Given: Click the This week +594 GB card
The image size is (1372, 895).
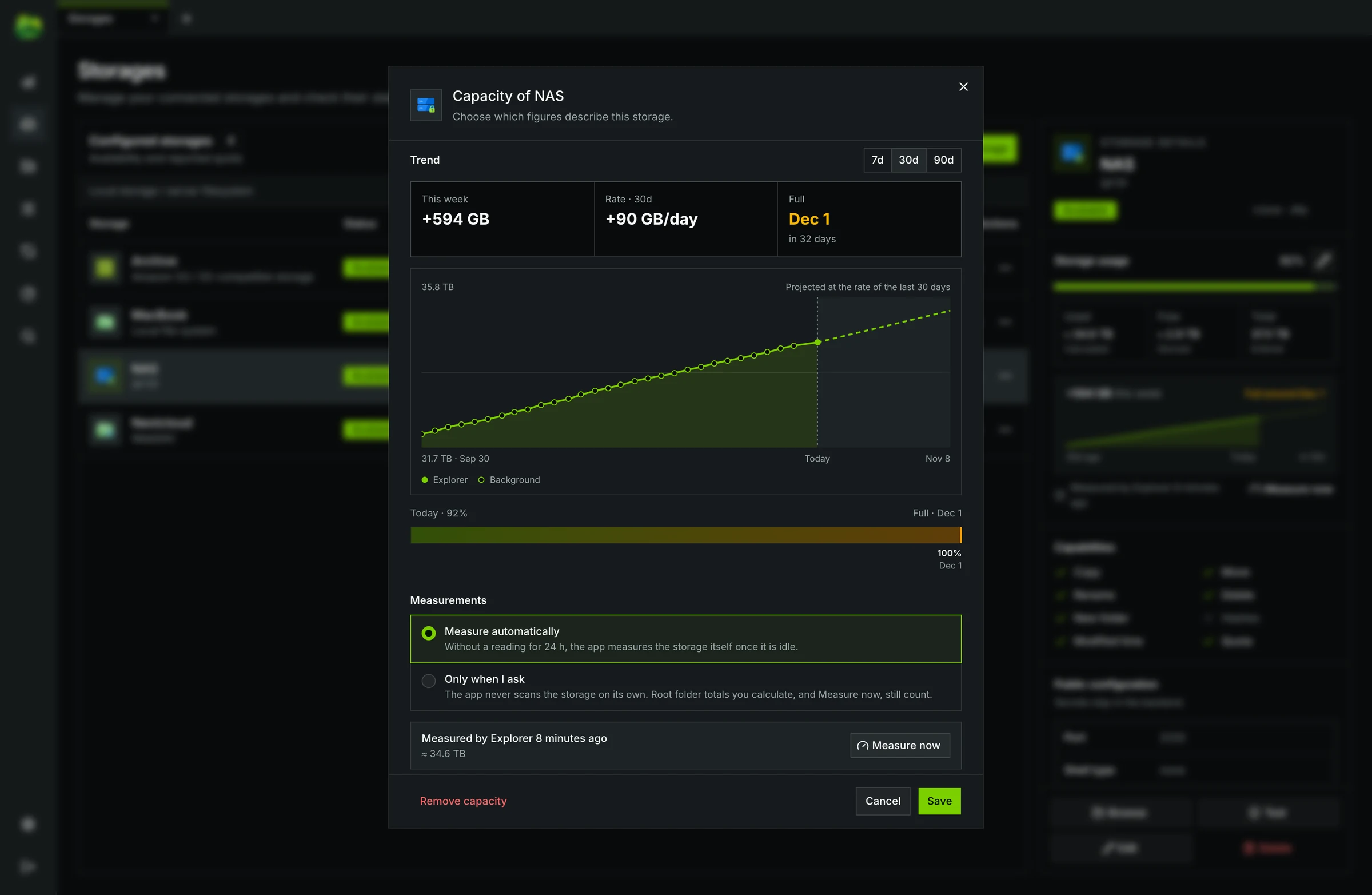Looking at the screenshot, I should (502, 219).
